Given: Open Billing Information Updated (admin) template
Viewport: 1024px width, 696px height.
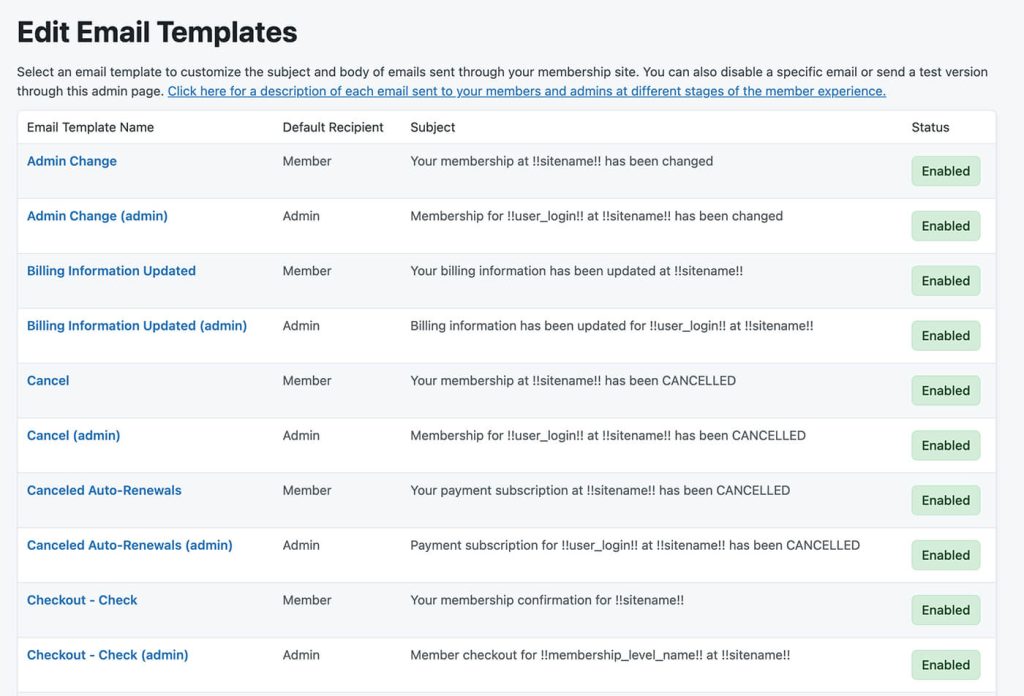Looking at the screenshot, I should pos(136,326).
